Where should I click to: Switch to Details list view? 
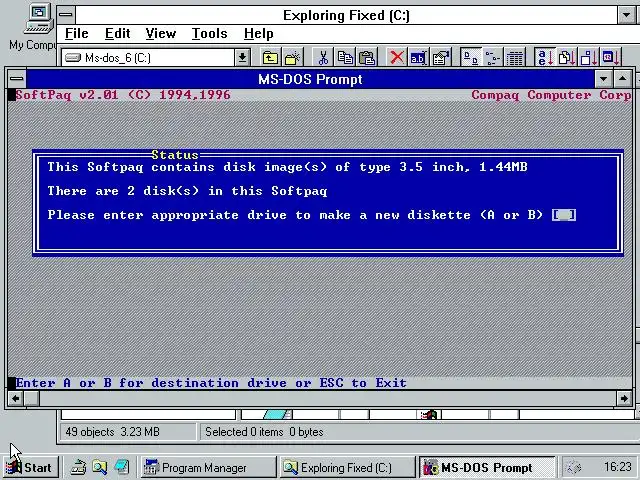coord(515,58)
